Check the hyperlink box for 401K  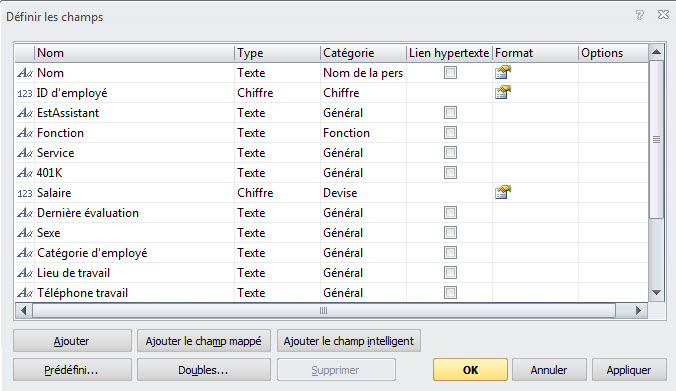(451, 172)
